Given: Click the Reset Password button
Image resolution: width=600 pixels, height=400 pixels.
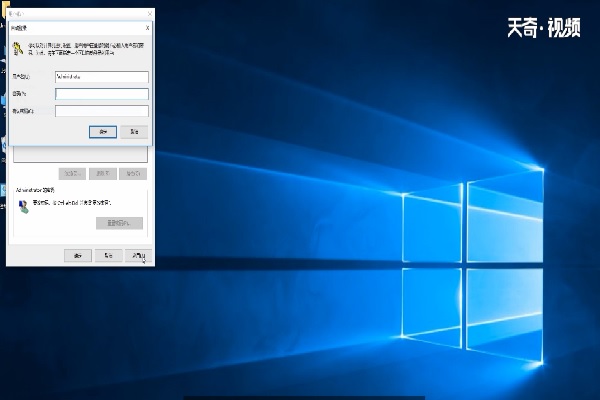Looking at the screenshot, I should (x=119, y=223).
